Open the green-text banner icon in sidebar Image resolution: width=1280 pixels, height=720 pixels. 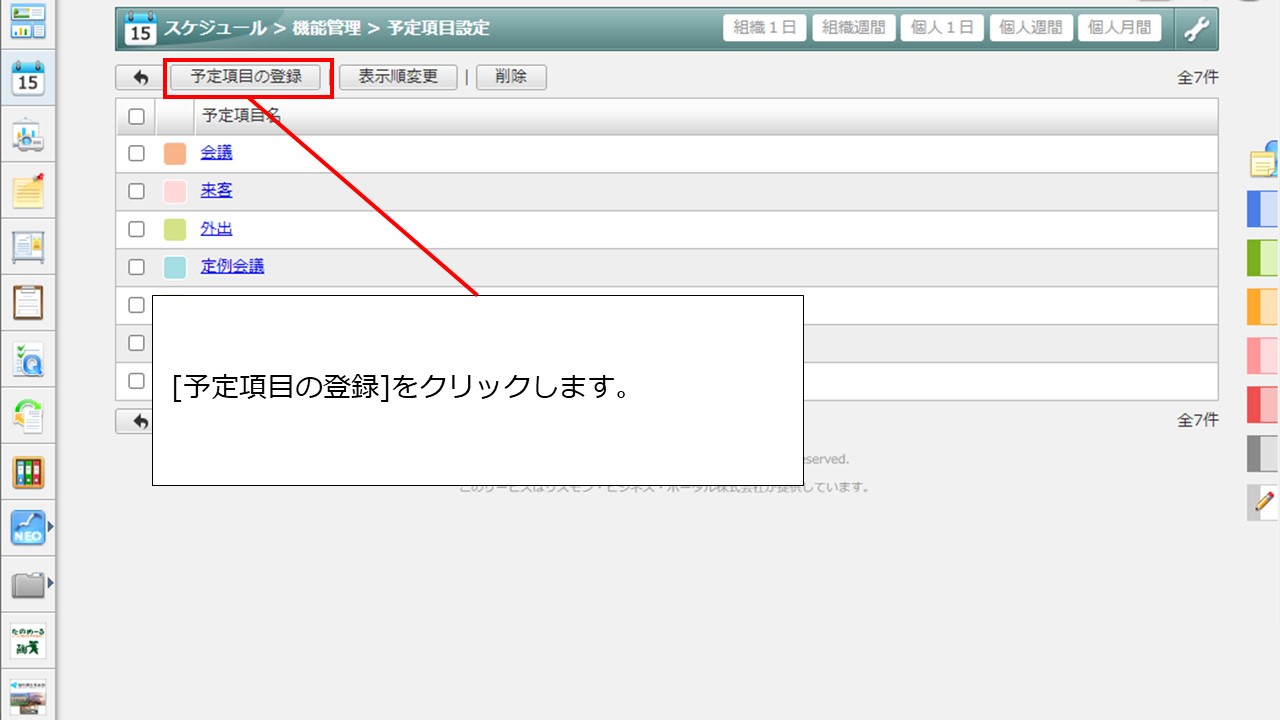28,641
